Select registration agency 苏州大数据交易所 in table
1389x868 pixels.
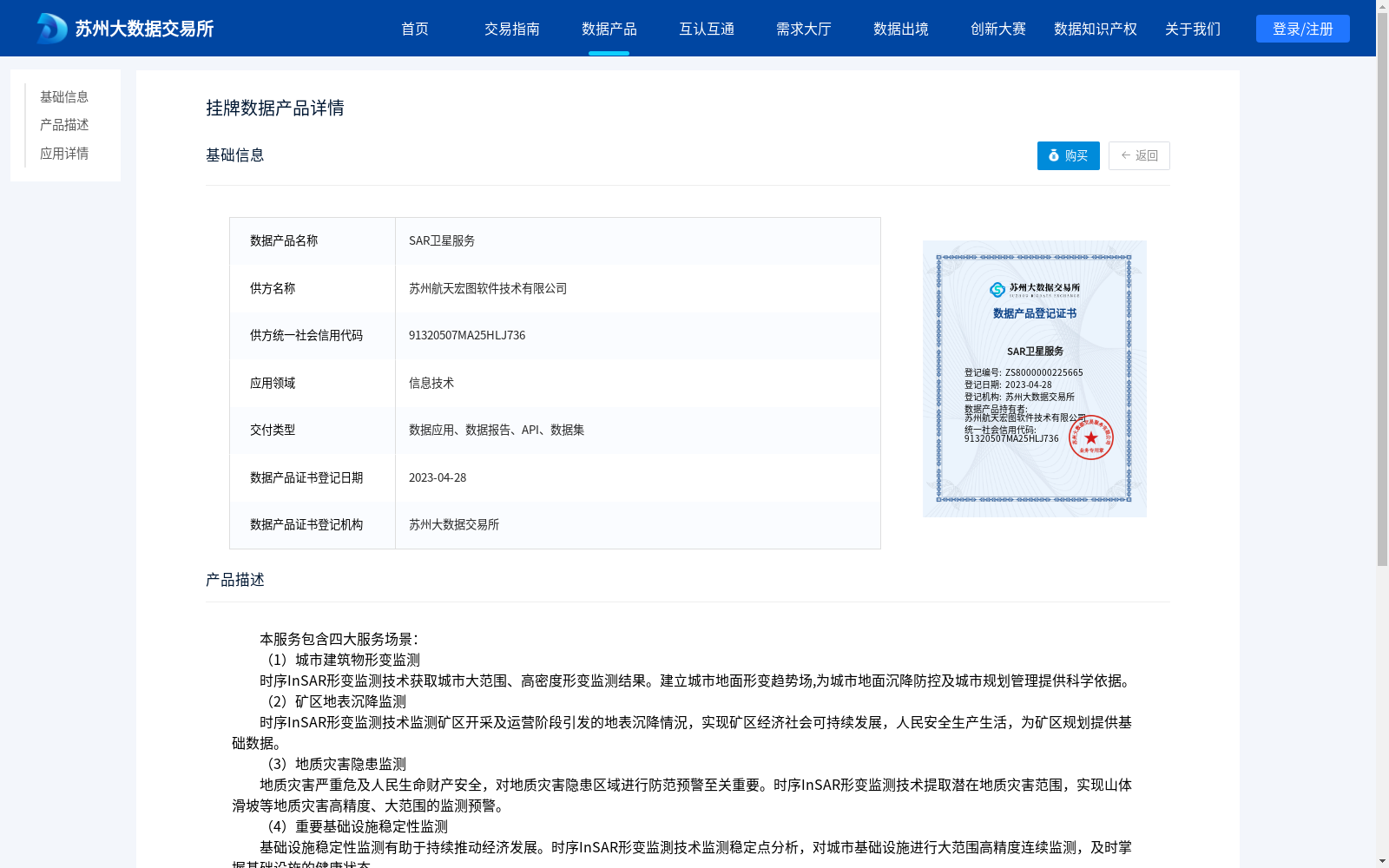point(454,524)
